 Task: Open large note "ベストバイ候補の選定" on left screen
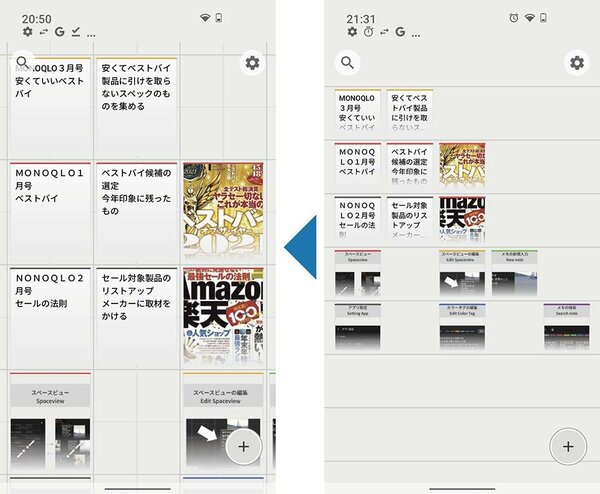pyautogui.click(x=137, y=212)
